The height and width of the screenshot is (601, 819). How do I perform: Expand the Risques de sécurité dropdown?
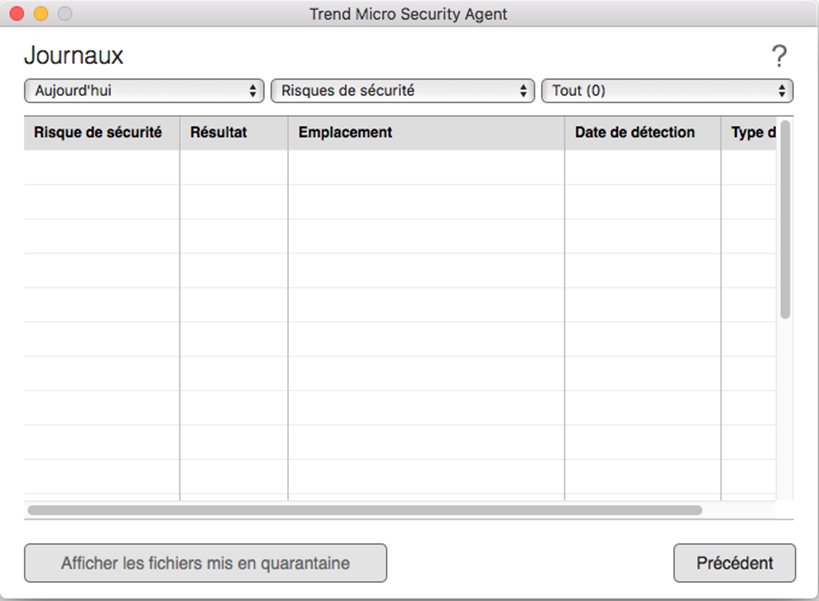[402, 91]
